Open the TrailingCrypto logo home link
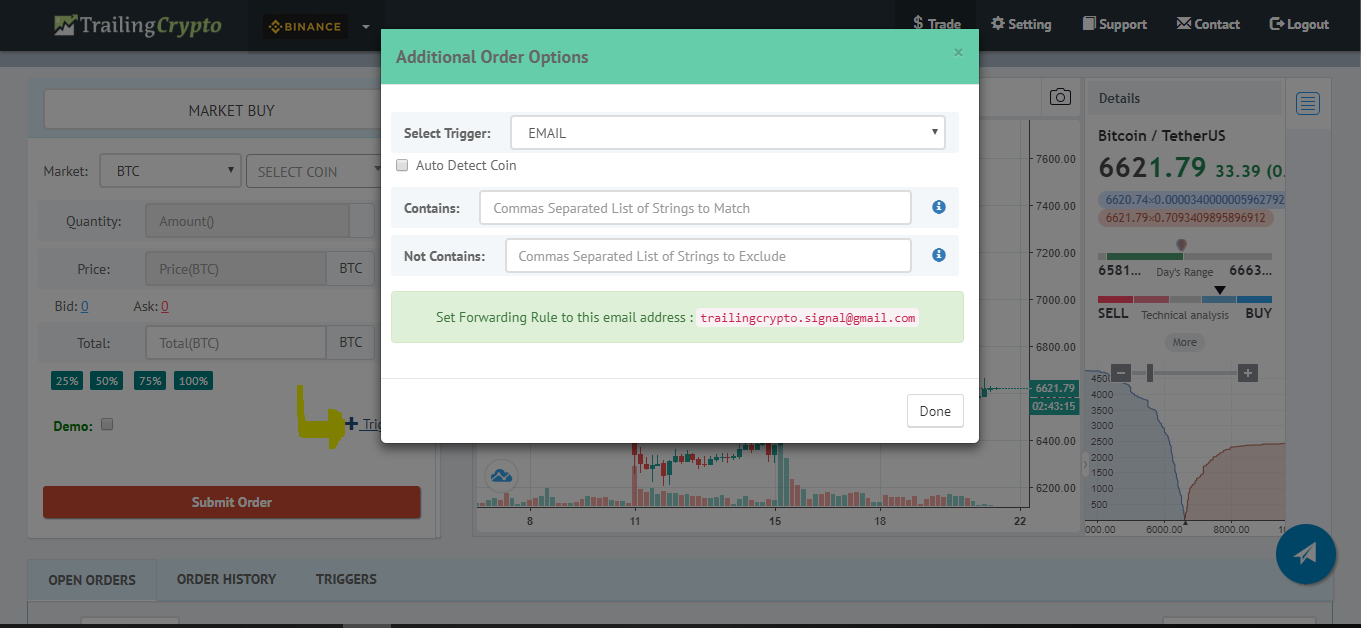1361x628 pixels. (x=138, y=25)
